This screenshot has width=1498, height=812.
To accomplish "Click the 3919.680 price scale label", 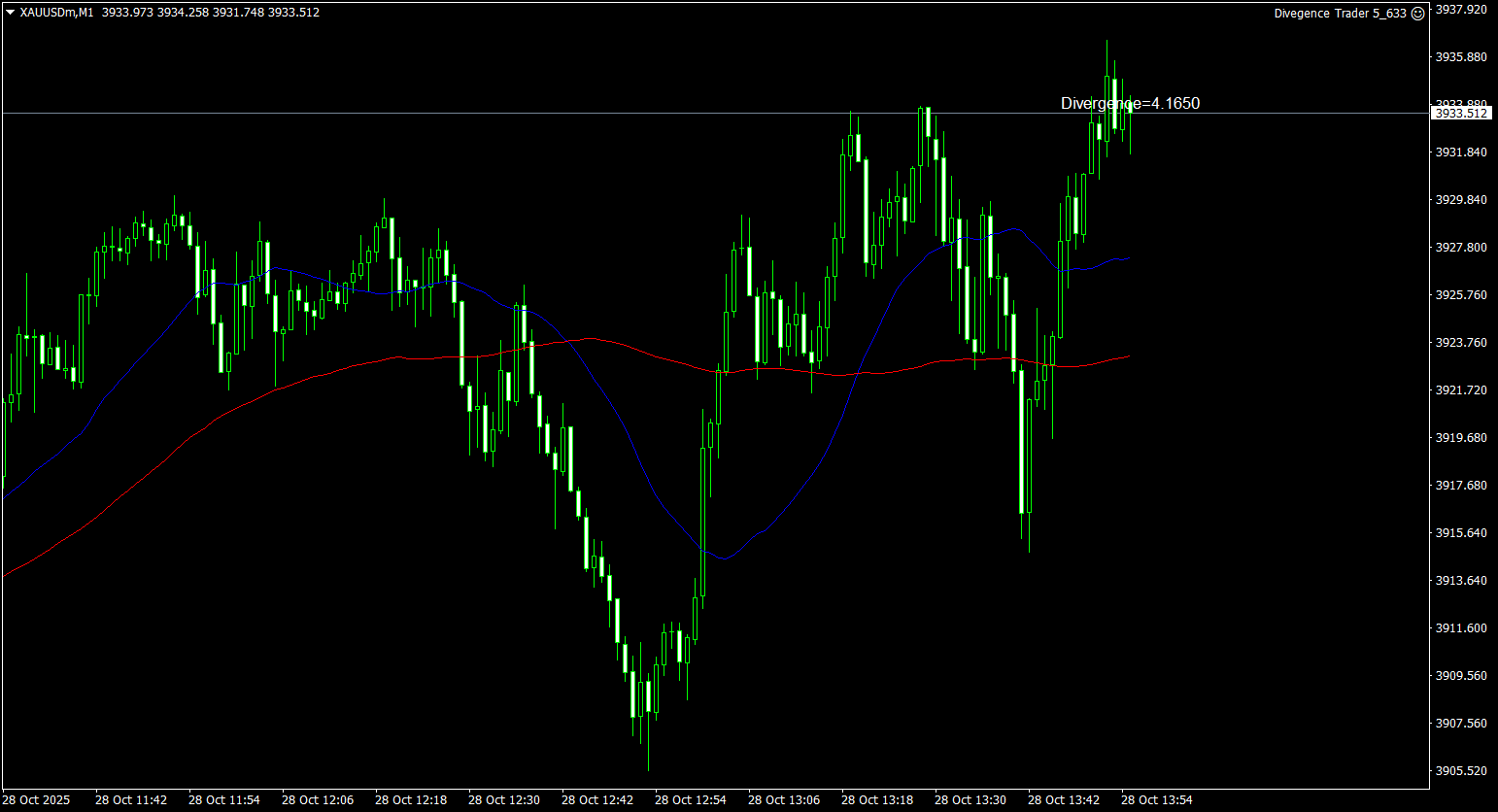I will coord(1461,438).
